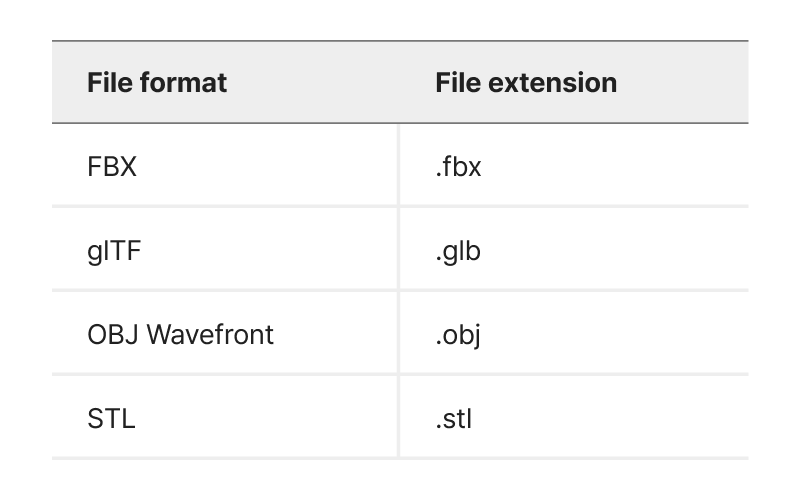This screenshot has height=500, width=800.
Task: Select the .fbx extension cell
Action: pyautogui.click(x=458, y=166)
